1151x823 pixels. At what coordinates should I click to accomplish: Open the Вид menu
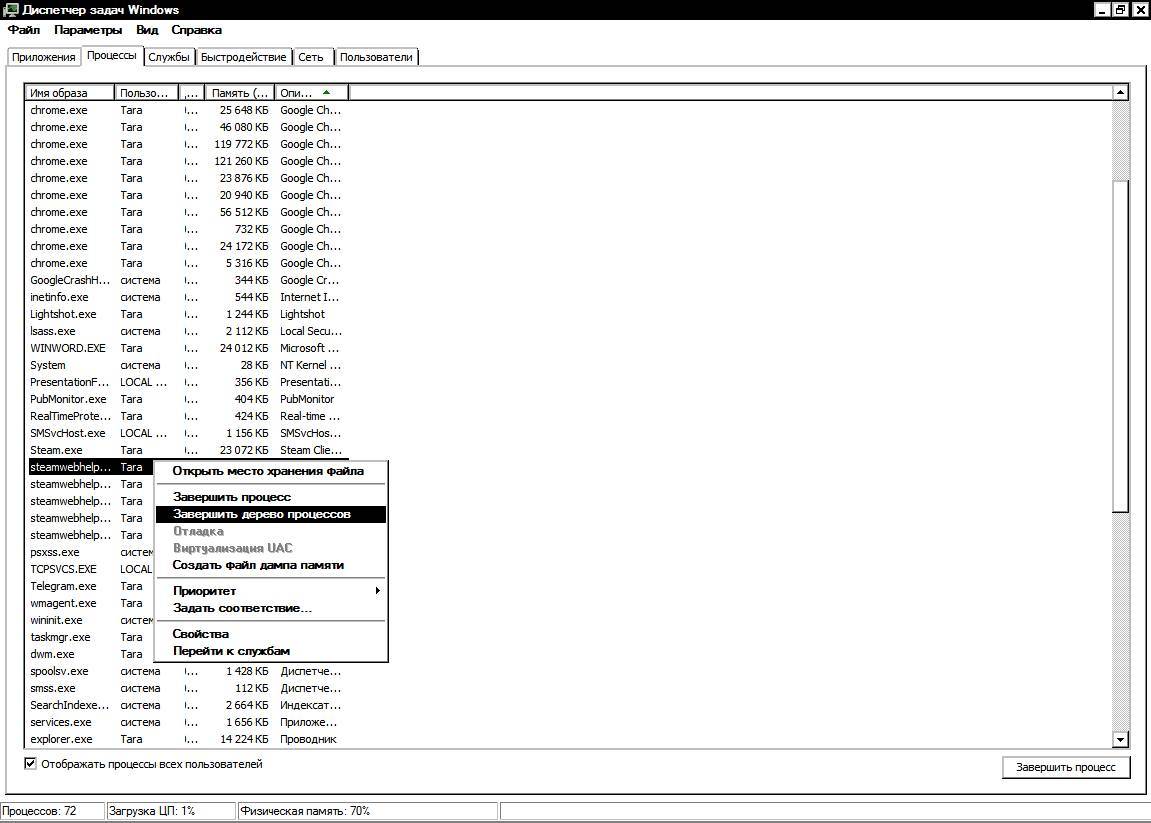tap(146, 30)
